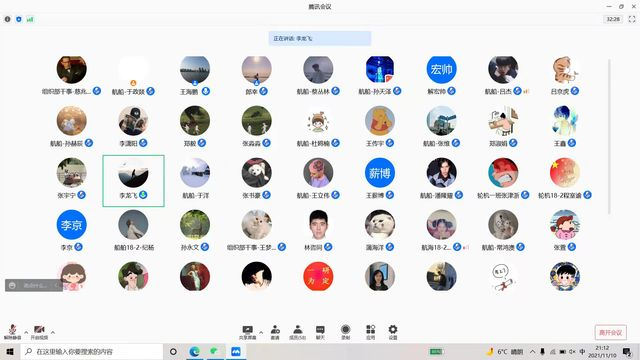
Task: Start recording with the record icon
Action: click(346, 332)
